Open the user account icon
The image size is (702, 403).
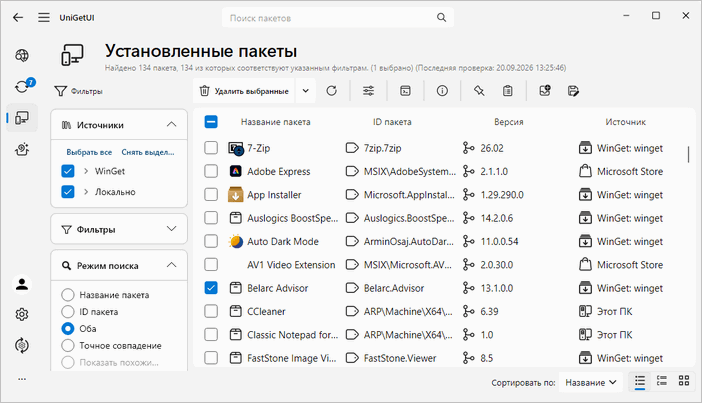(x=22, y=284)
